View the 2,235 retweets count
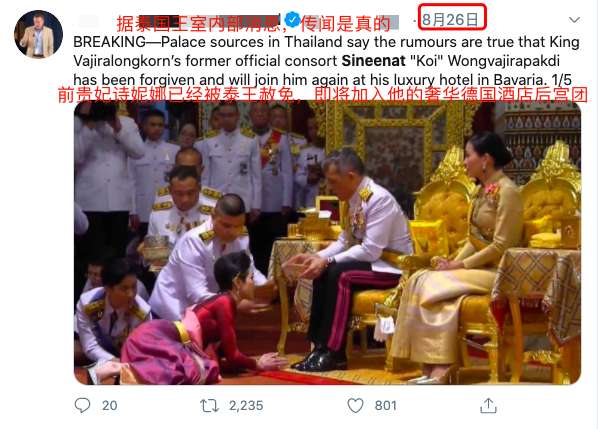Image resolution: width=598 pixels, height=429 pixels. (x=246, y=406)
